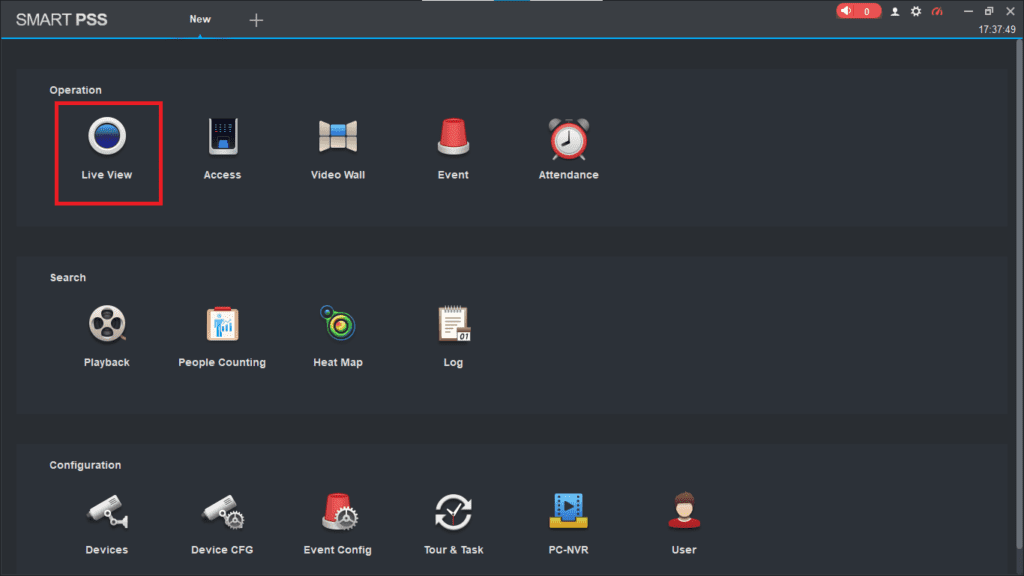Open the Log search module
1024x576 pixels.
coord(453,325)
